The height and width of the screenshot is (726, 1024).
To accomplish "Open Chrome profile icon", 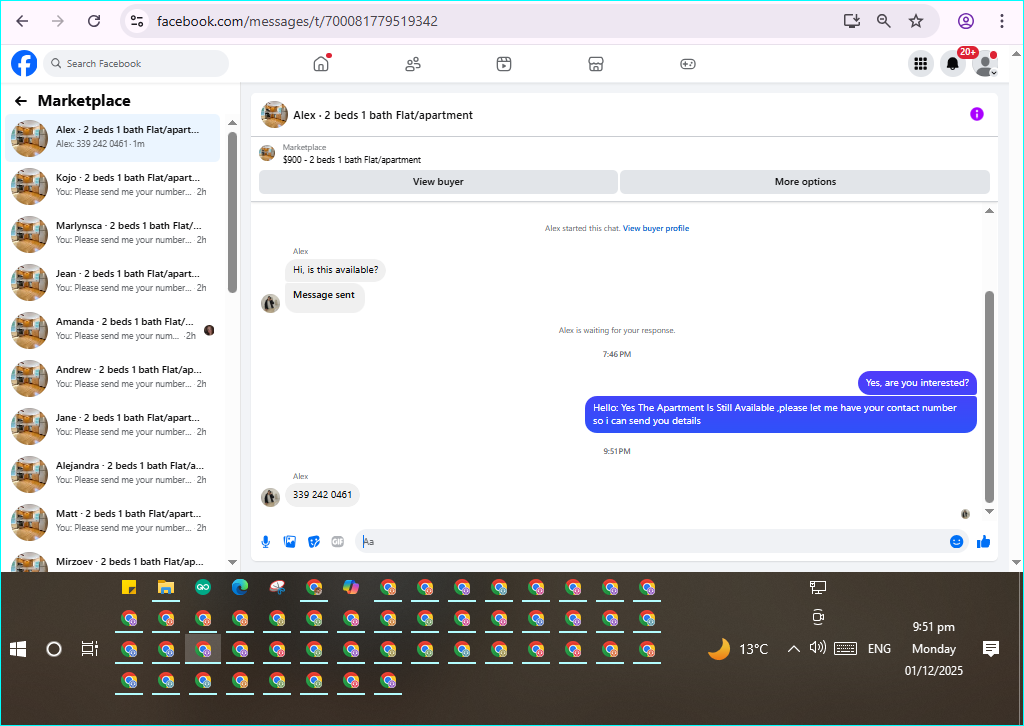I will 966,21.
